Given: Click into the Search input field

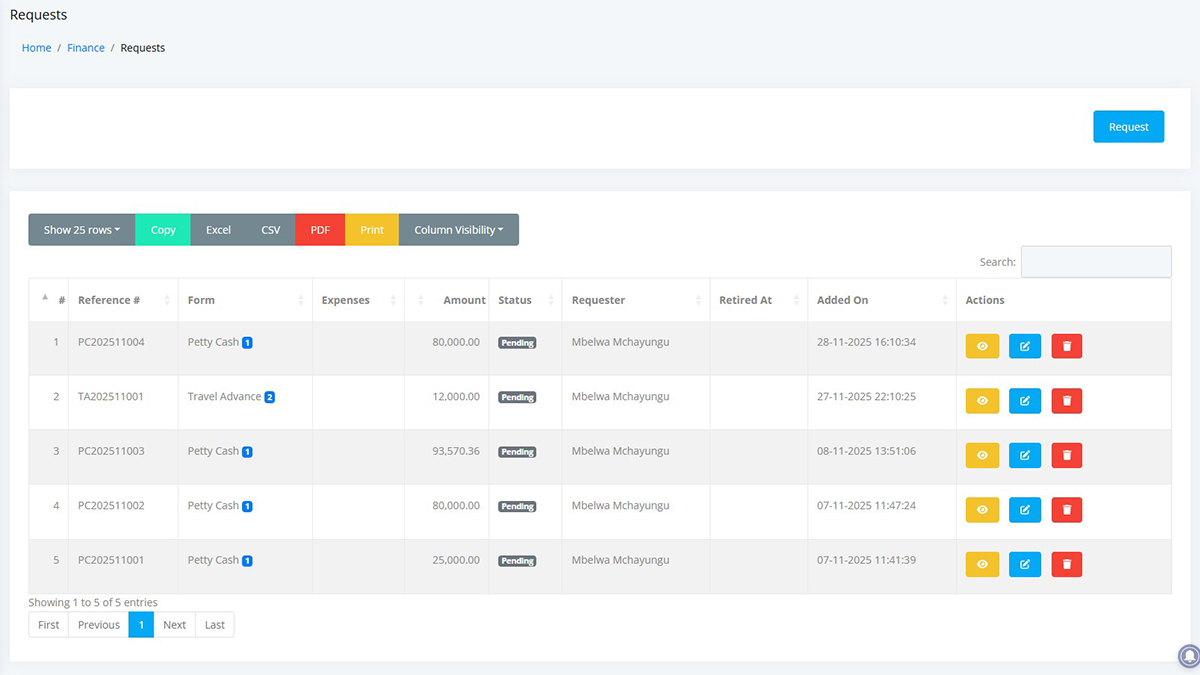Looking at the screenshot, I should pyautogui.click(x=1095, y=262).
